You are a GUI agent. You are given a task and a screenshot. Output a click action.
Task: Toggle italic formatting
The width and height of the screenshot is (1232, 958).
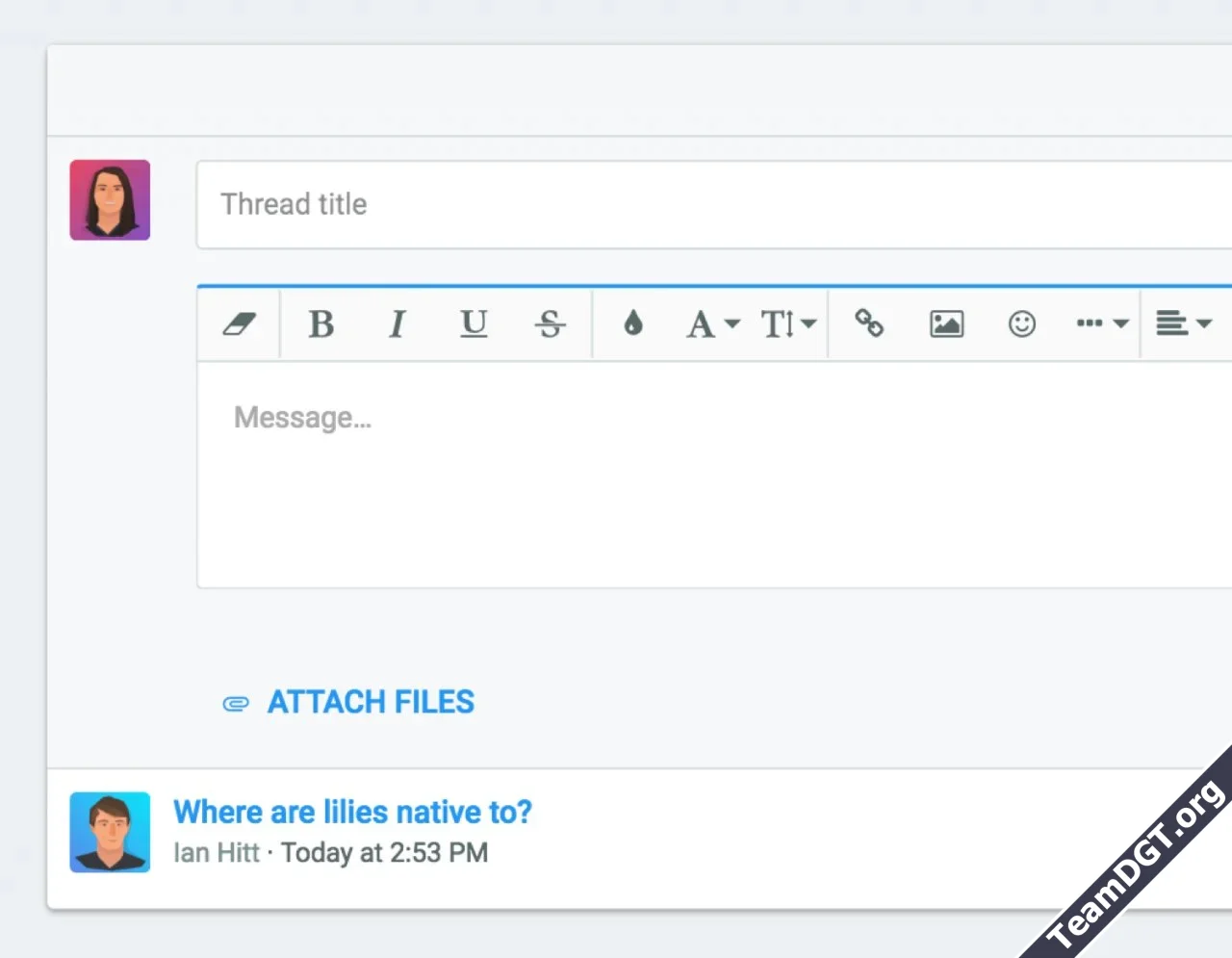tap(397, 324)
